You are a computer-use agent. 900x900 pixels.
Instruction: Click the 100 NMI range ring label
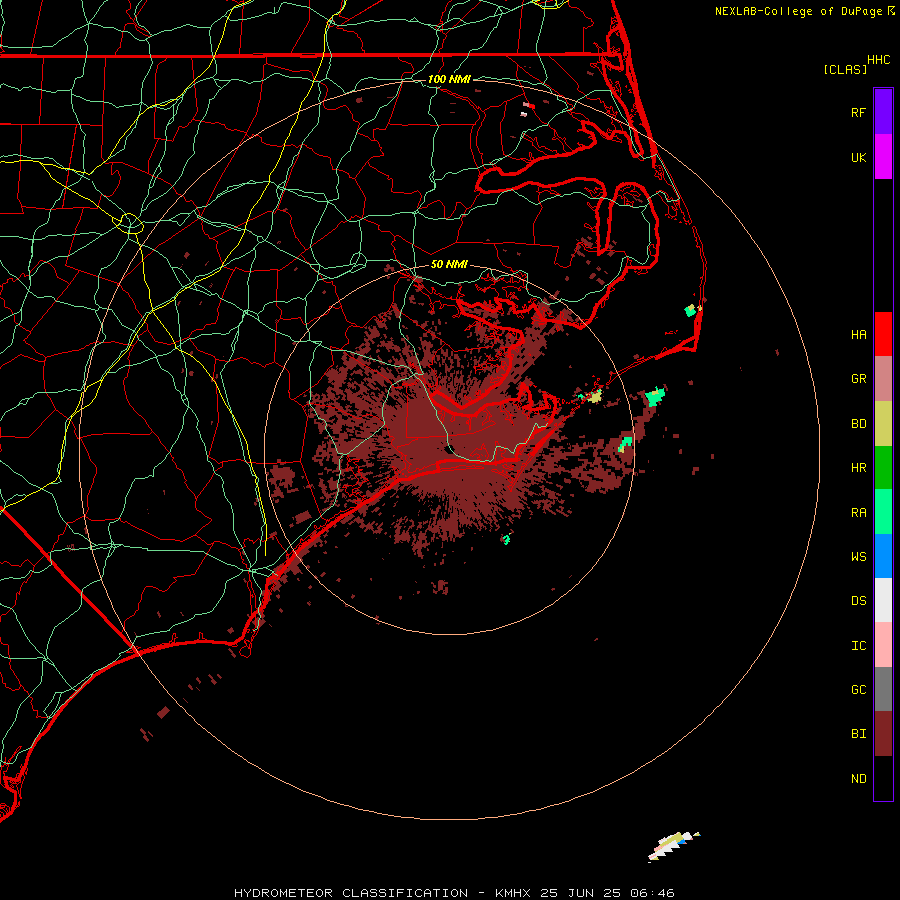pyautogui.click(x=449, y=79)
